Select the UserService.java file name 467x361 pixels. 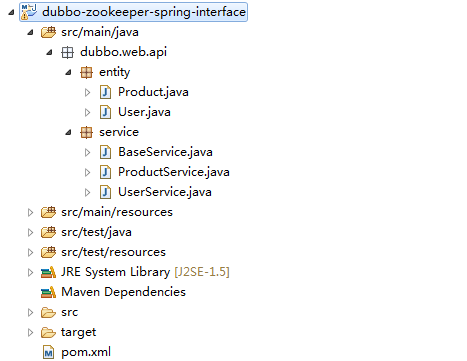pyautogui.click(x=165, y=192)
